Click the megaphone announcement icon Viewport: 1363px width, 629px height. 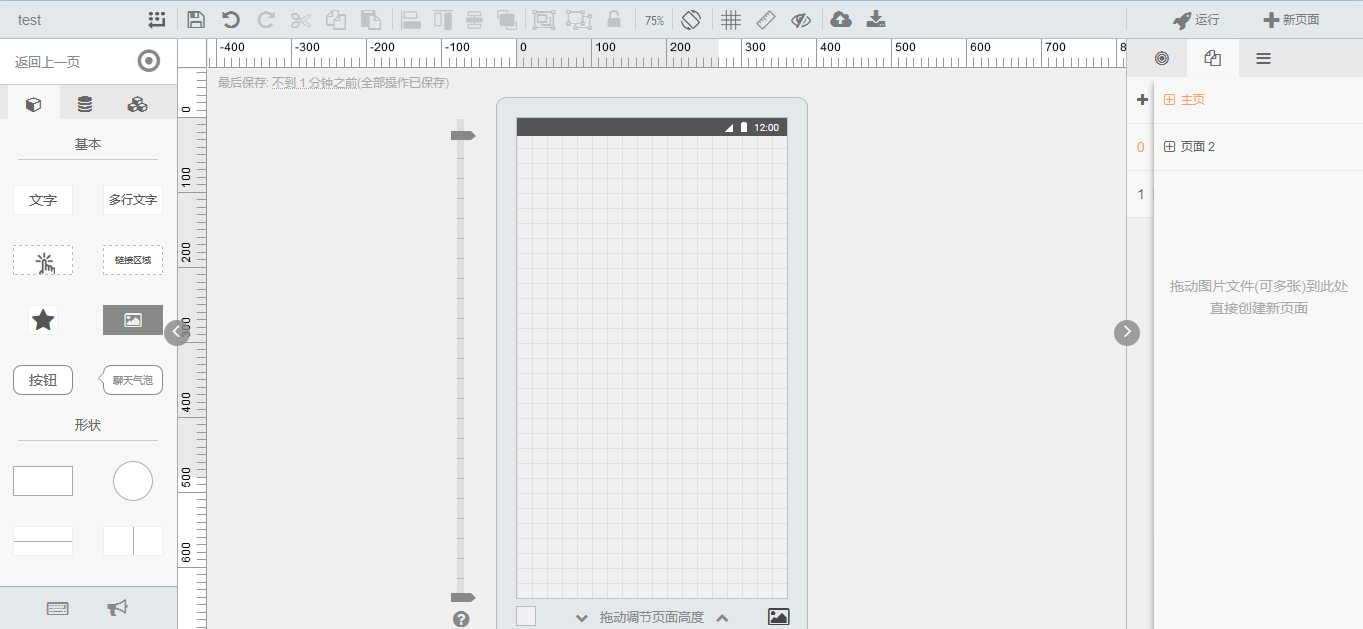coord(118,608)
